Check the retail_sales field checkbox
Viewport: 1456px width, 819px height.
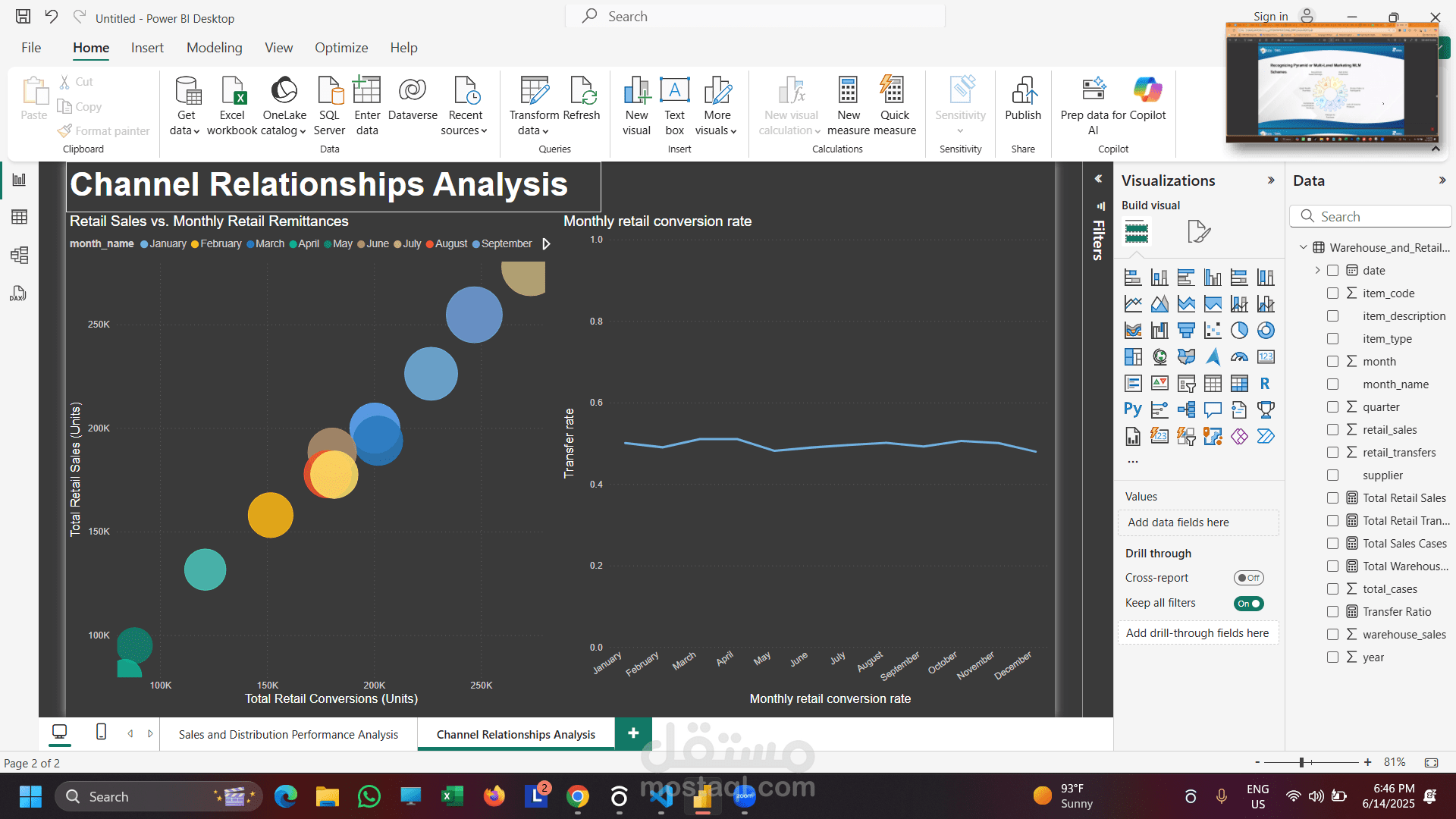1332,430
